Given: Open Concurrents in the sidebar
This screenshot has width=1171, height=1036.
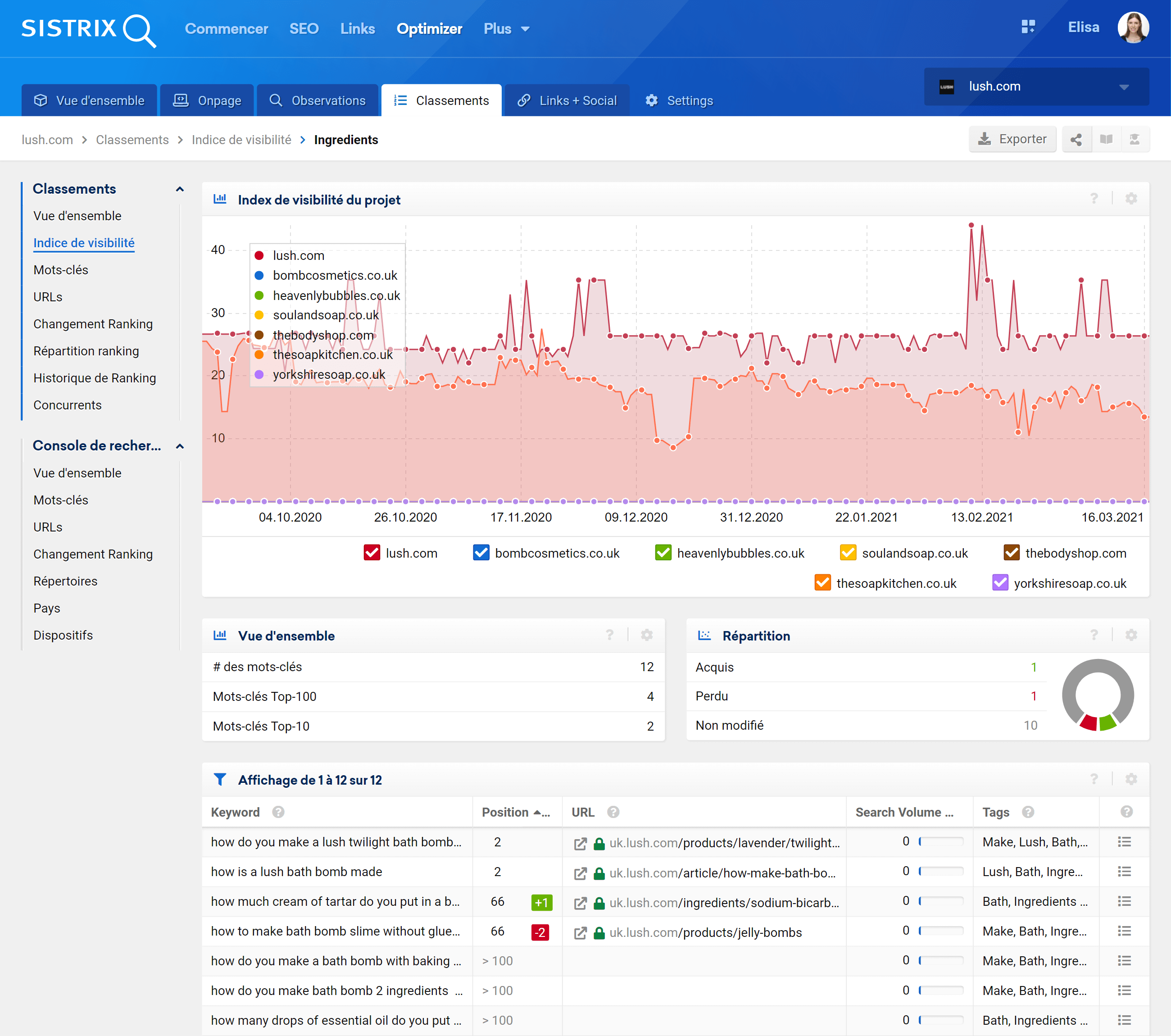Looking at the screenshot, I should point(67,405).
